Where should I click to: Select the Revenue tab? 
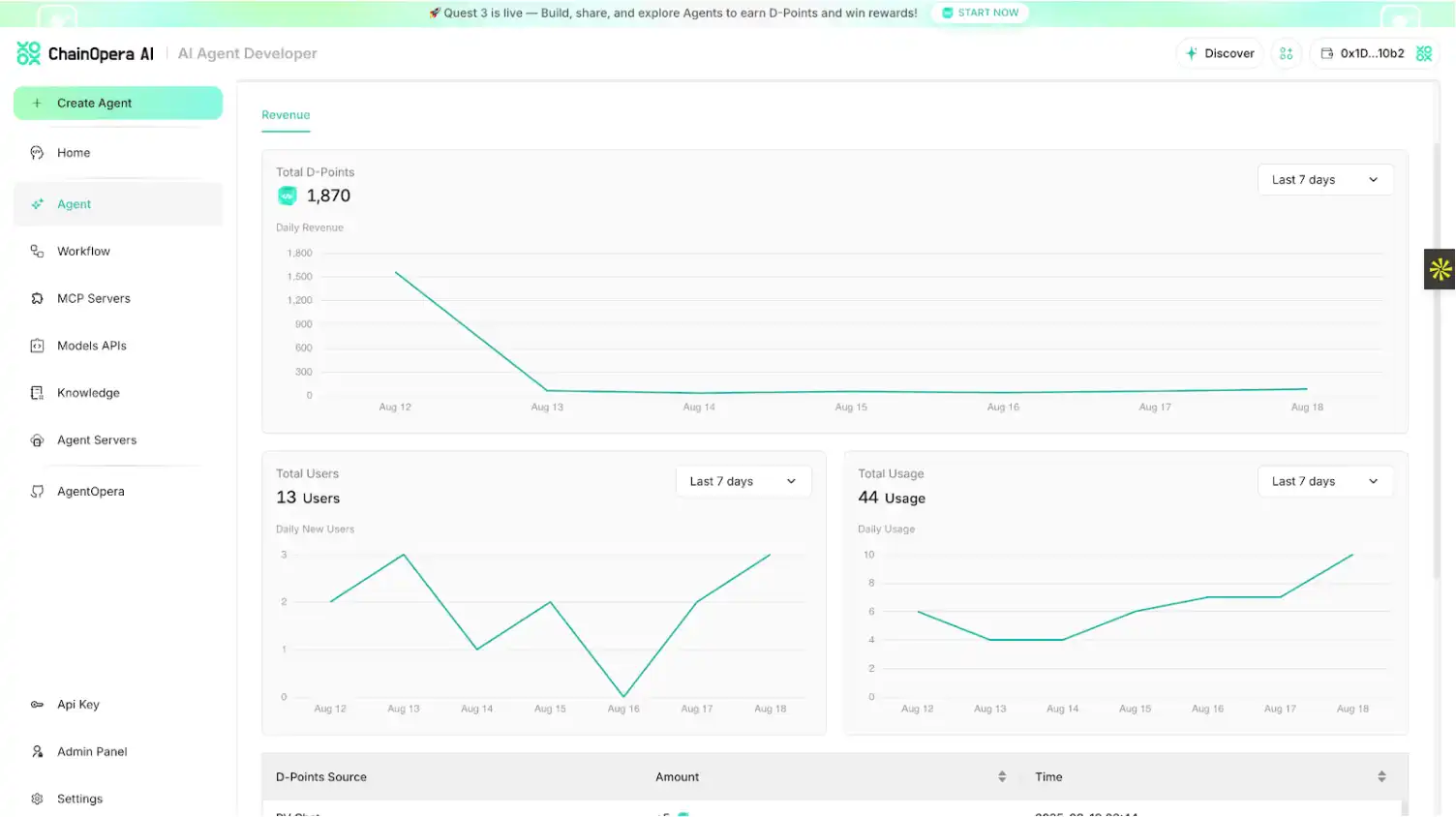pyautogui.click(x=286, y=115)
